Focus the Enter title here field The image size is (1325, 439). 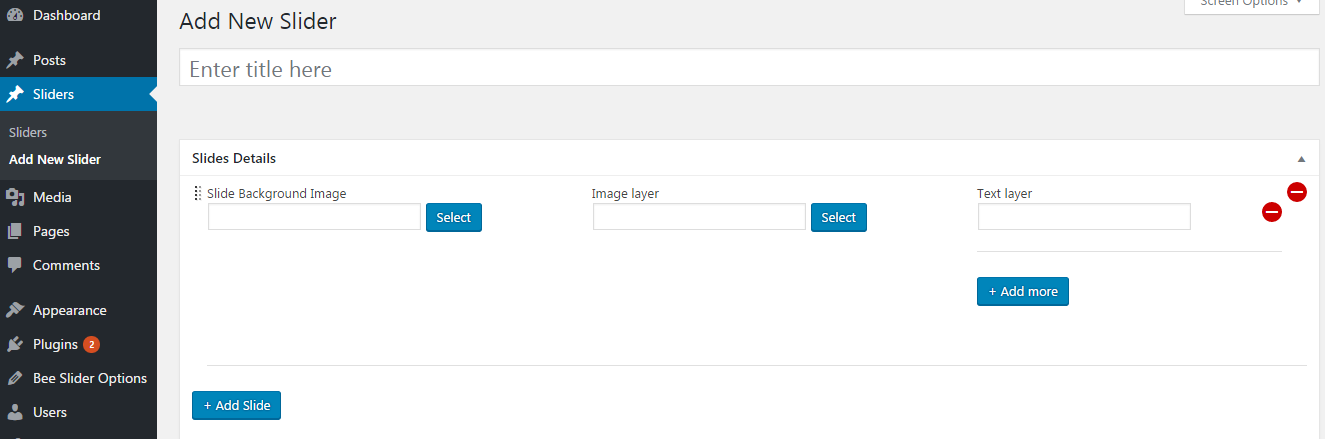point(748,69)
